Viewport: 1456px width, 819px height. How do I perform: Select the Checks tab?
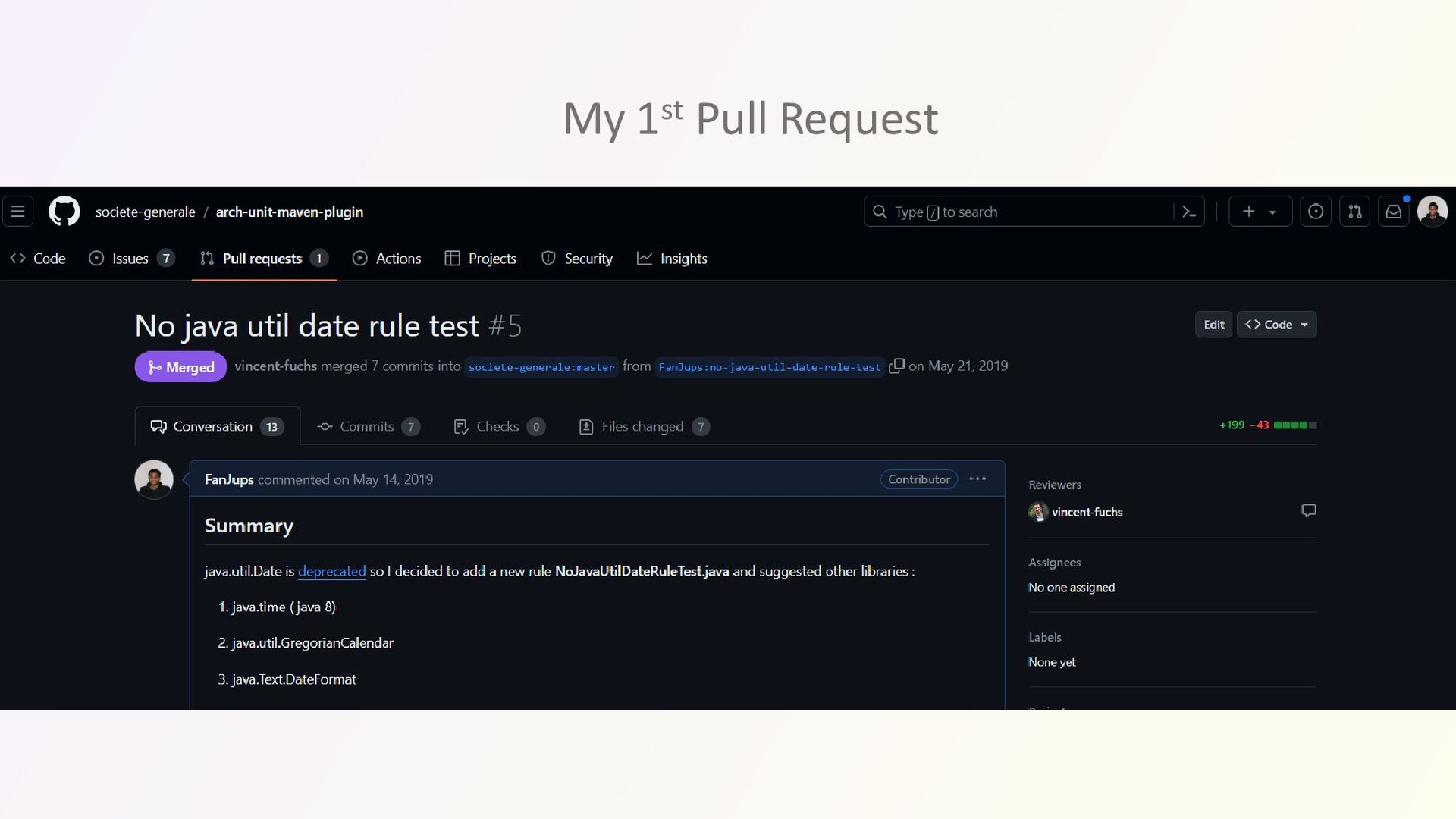click(499, 427)
